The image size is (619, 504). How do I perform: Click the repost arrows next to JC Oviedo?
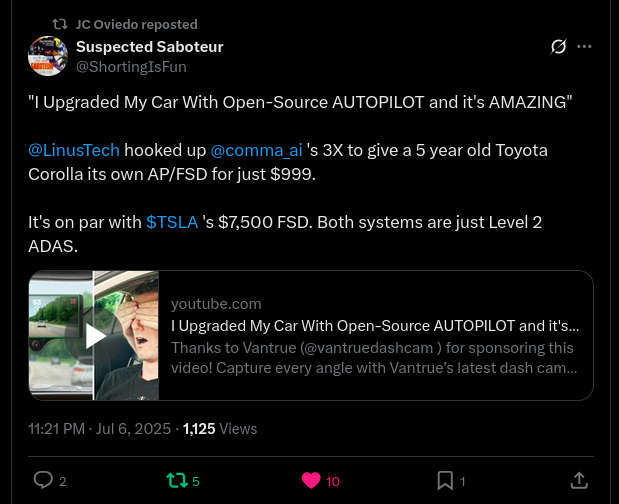(x=60, y=24)
